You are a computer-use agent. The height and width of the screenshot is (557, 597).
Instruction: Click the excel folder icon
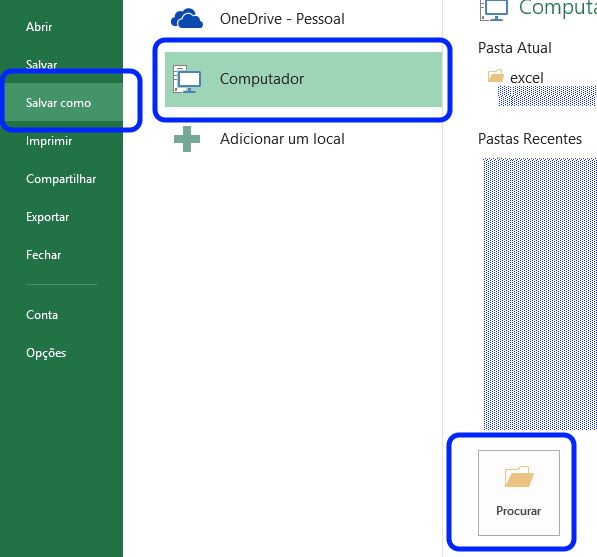point(496,76)
